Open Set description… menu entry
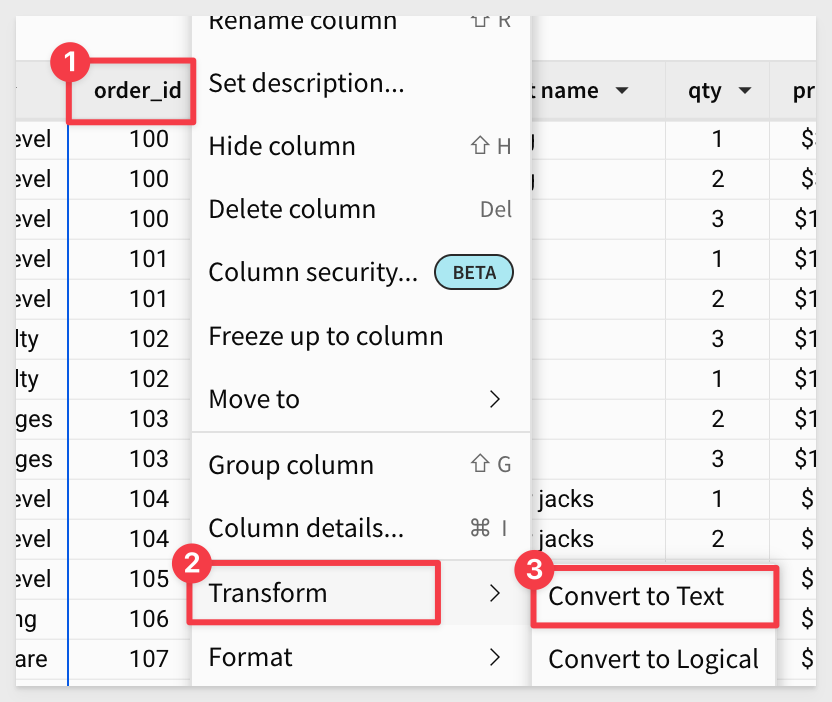The width and height of the screenshot is (832, 702). pos(361,83)
